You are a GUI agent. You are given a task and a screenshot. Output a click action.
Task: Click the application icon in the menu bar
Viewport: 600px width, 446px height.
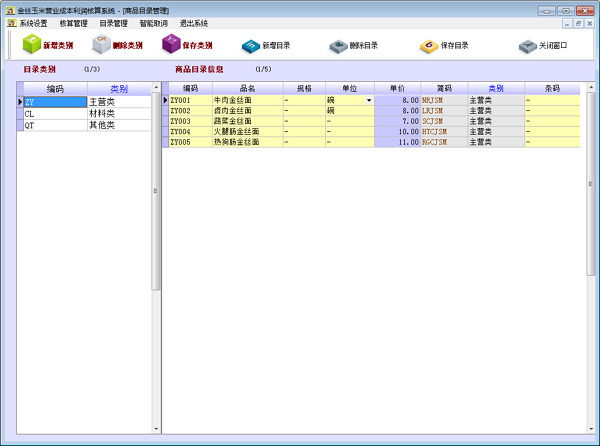coord(12,23)
